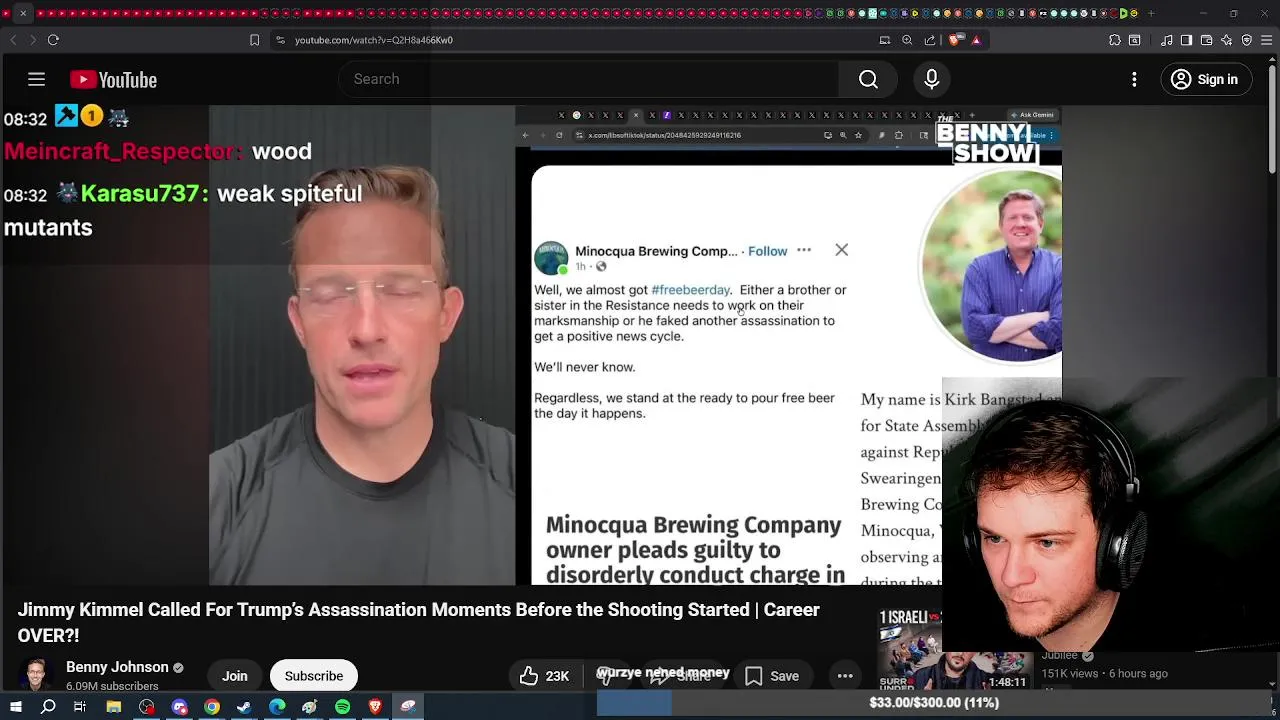Go to YouTube home via logo
Viewport: 1280px width, 720px height.
pyautogui.click(x=113, y=80)
